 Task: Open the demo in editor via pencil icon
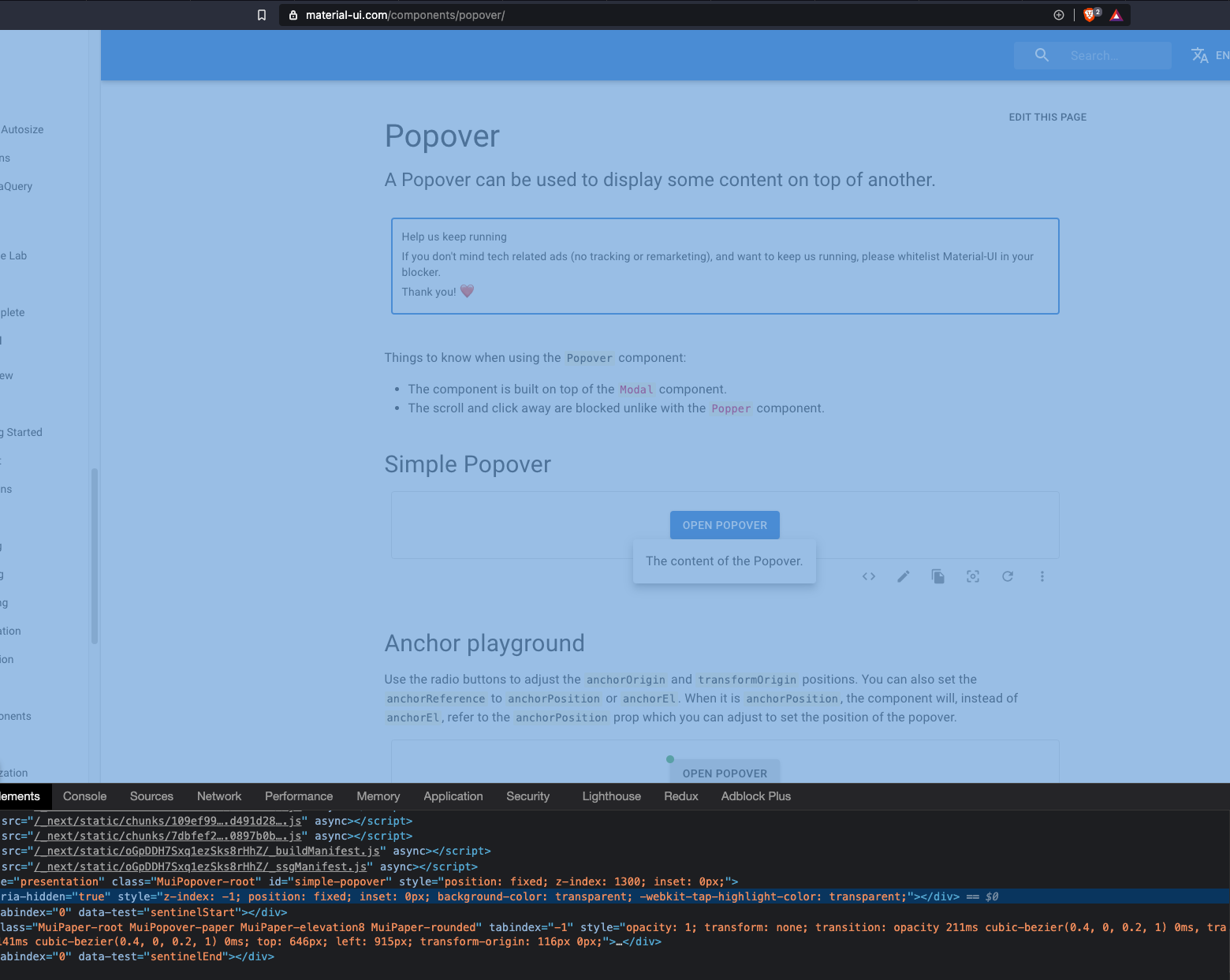pyautogui.click(x=903, y=576)
